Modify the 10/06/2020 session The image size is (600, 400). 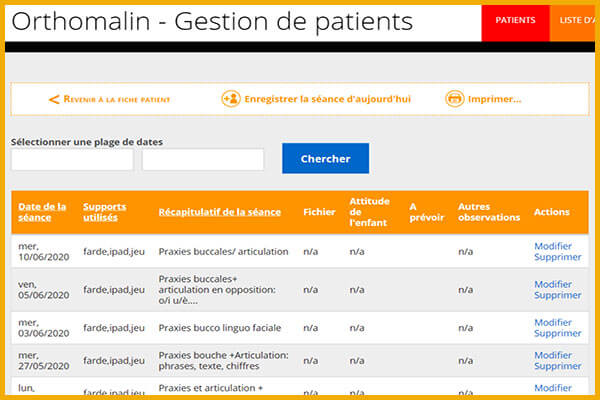tap(553, 246)
